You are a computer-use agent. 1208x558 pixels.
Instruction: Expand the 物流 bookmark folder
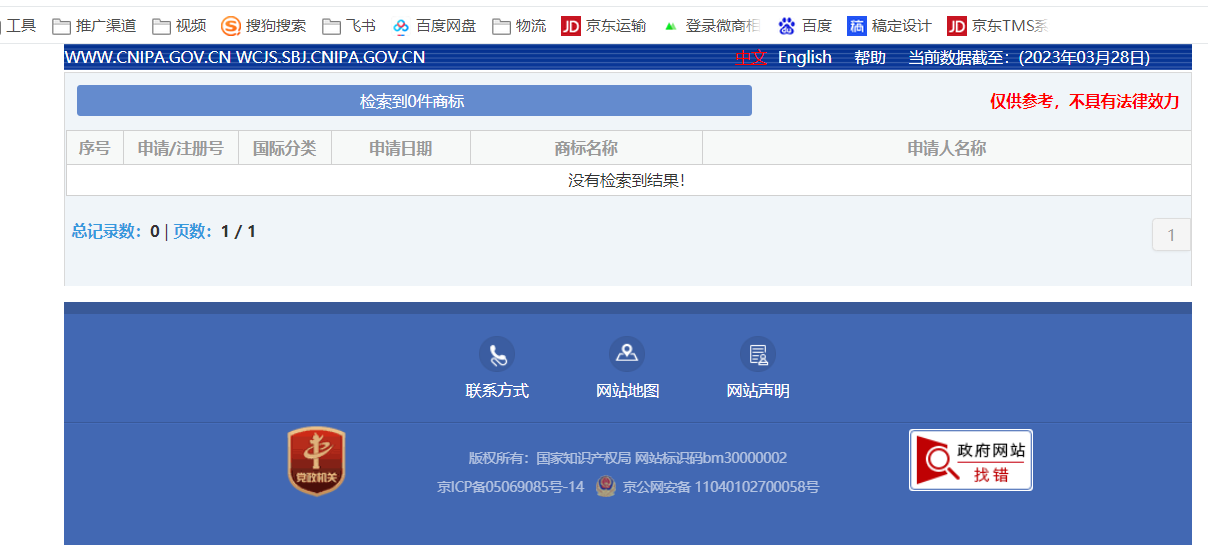point(519,26)
